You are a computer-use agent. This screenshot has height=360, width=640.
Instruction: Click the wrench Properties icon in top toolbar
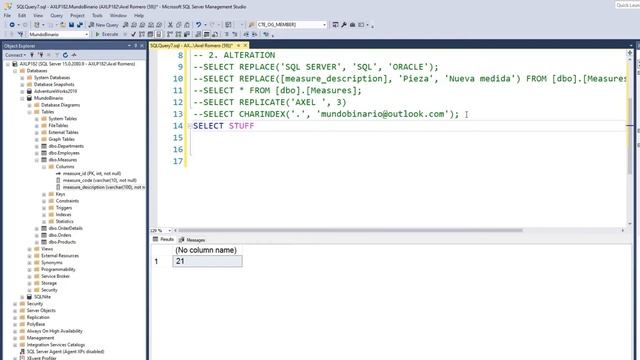pos(344,25)
